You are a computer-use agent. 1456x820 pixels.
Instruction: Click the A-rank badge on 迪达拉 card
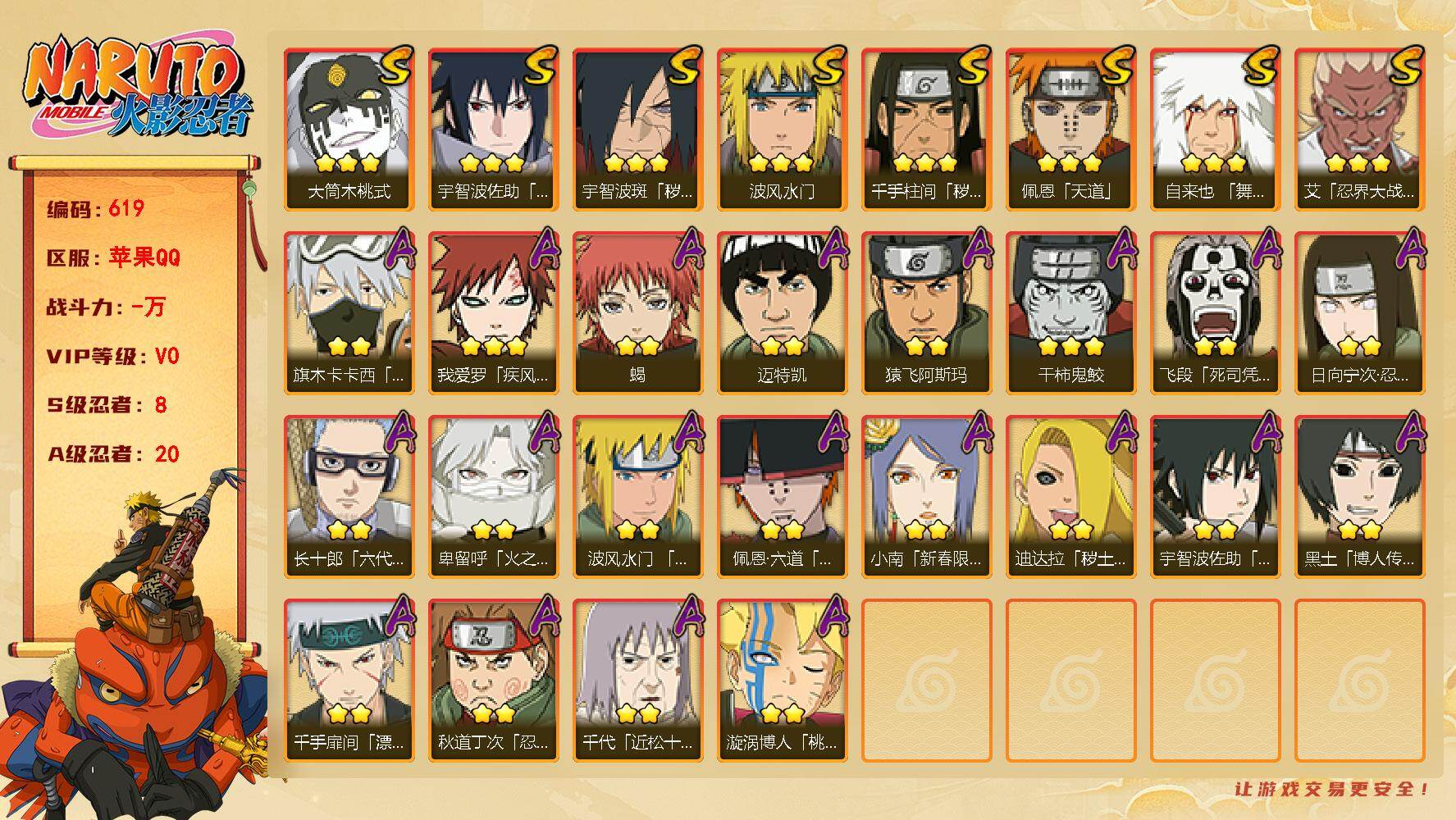coord(1118,432)
